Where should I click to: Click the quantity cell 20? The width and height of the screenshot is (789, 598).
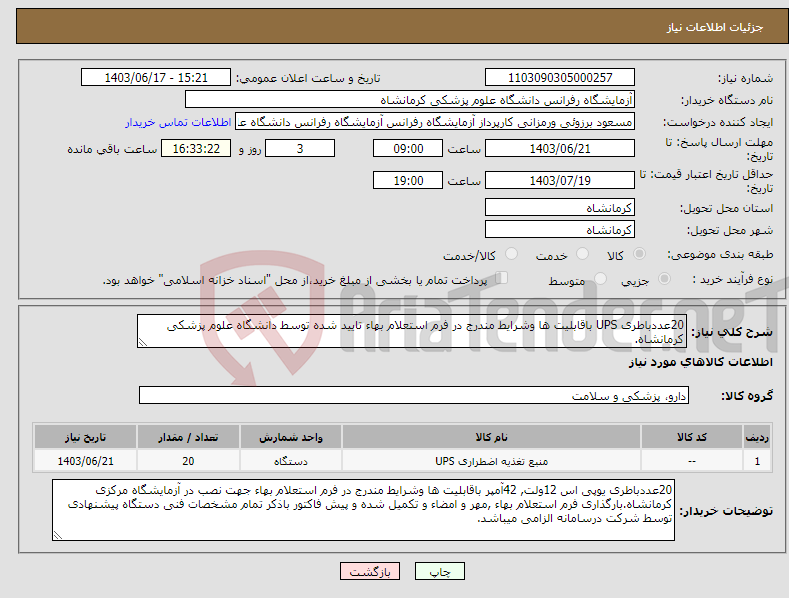tap(188, 461)
